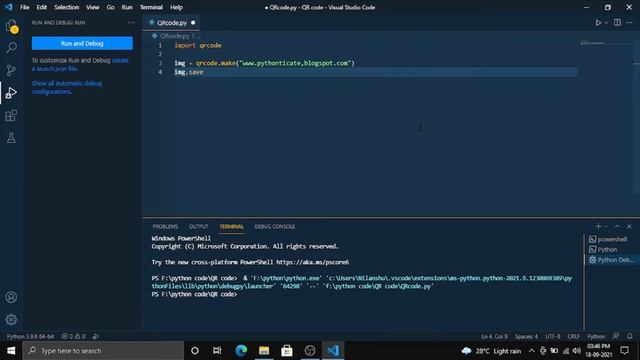Open the Manage gear icon
This screenshot has height=360, width=640.
11,319
